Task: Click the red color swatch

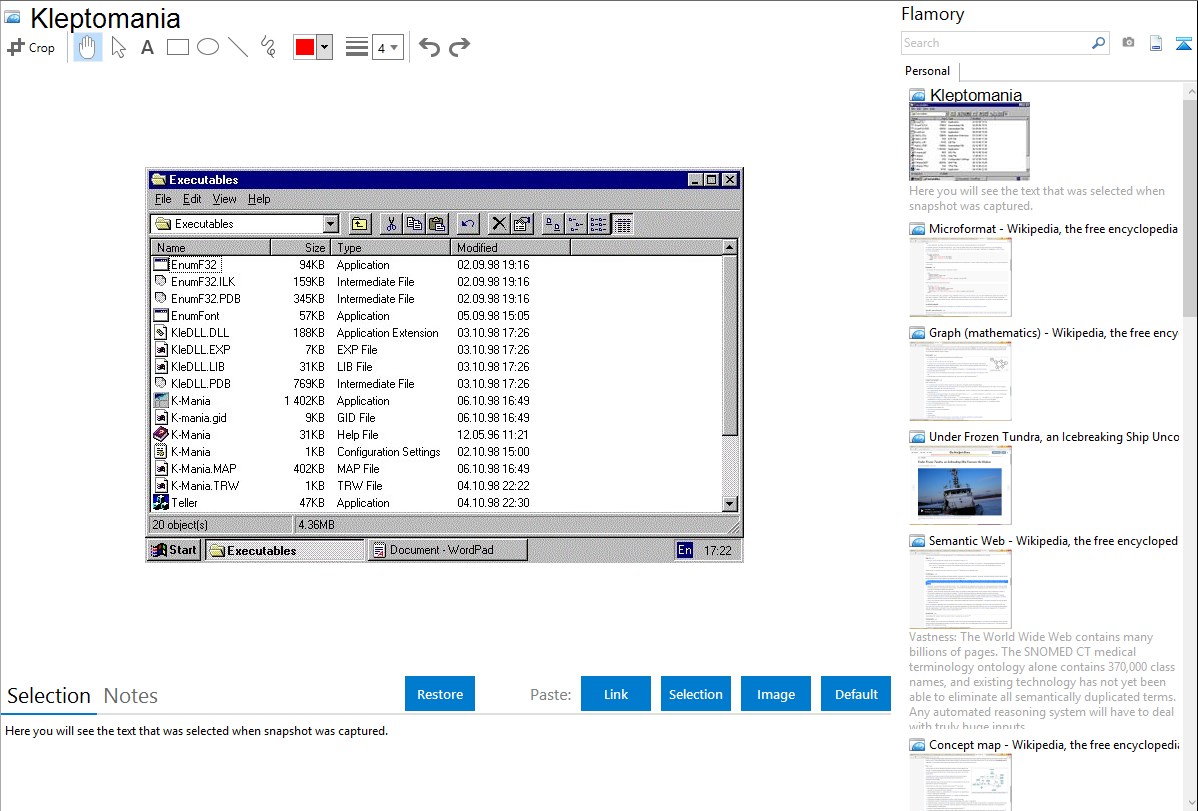Action: pyautogui.click(x=305, y=47)
